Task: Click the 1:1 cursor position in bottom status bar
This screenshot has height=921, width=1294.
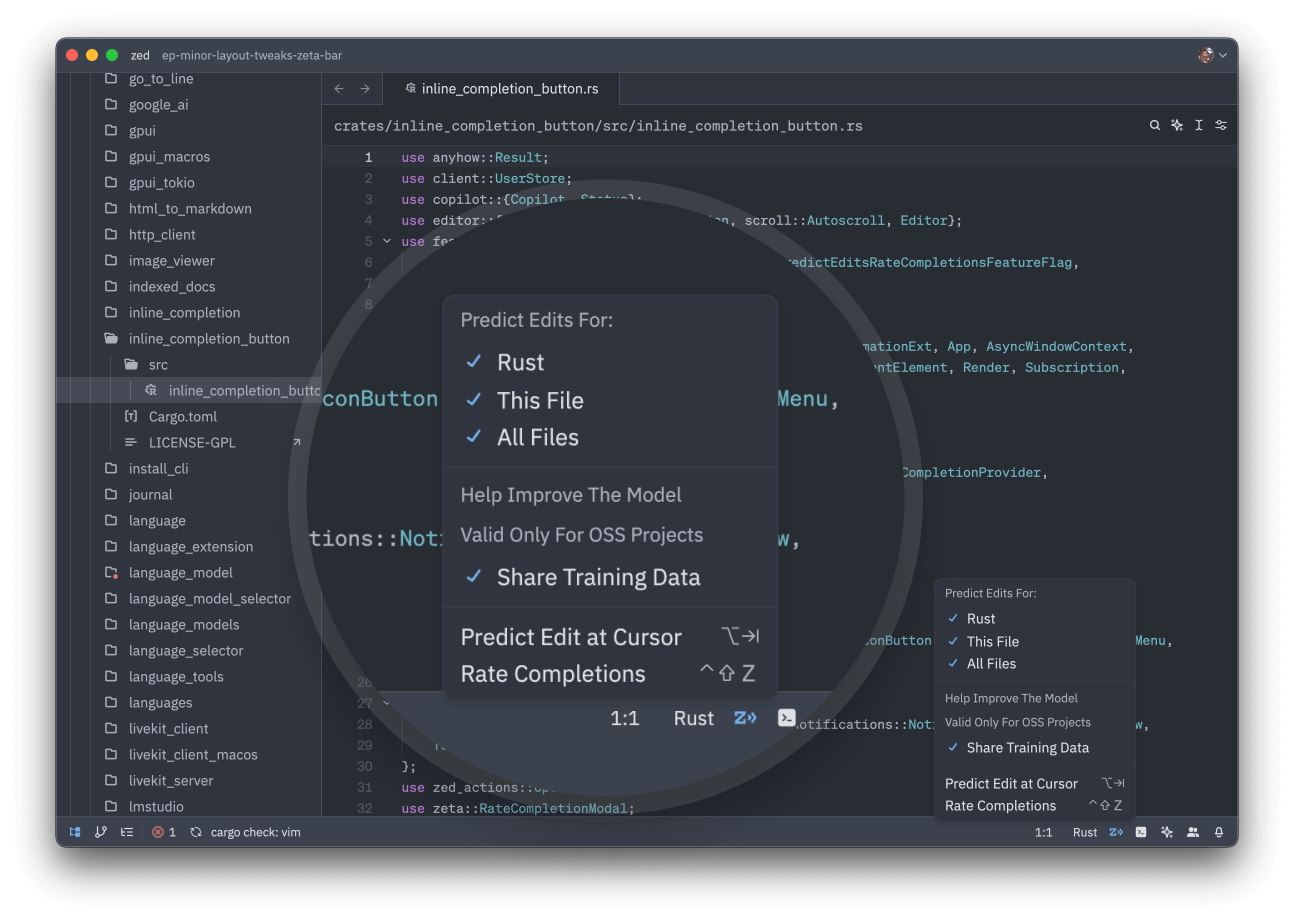Action: pos(1043,832)
